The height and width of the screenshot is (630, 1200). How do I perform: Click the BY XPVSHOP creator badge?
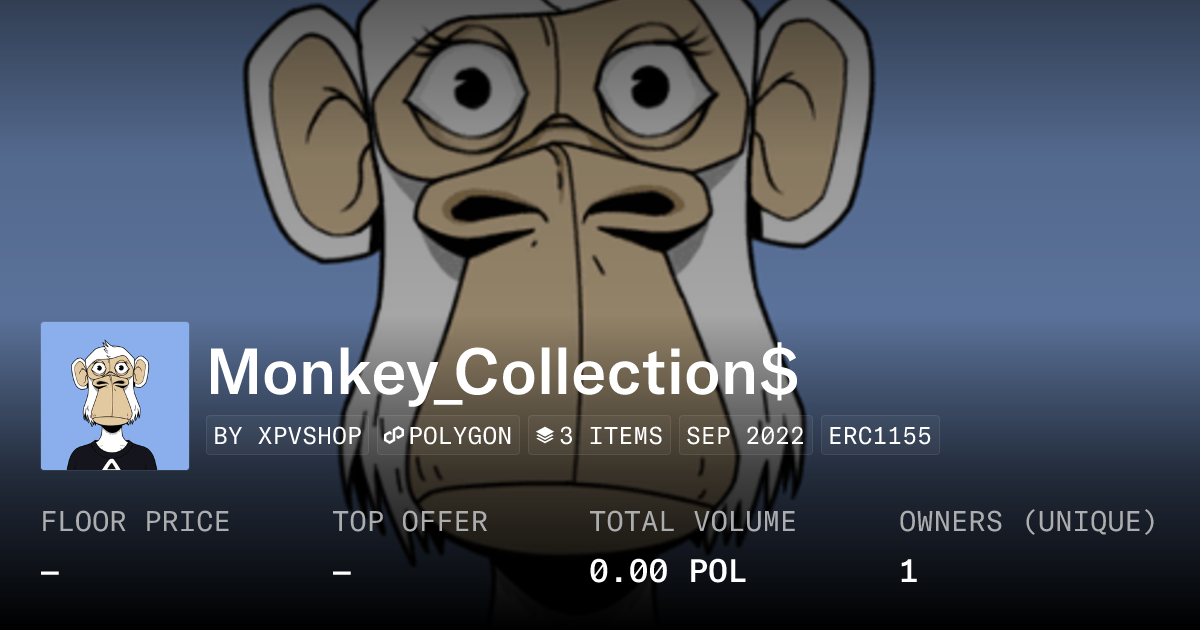click(287, 436)
